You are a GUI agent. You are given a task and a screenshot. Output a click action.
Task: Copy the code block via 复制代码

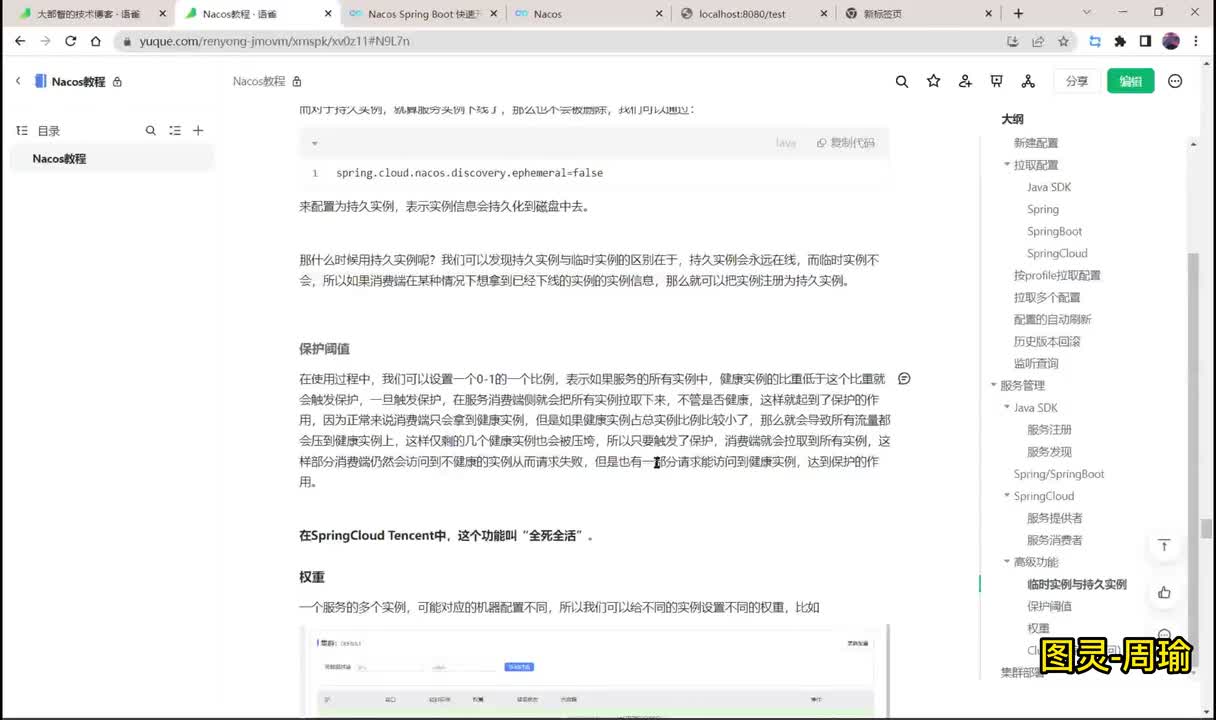coord(846,143)
